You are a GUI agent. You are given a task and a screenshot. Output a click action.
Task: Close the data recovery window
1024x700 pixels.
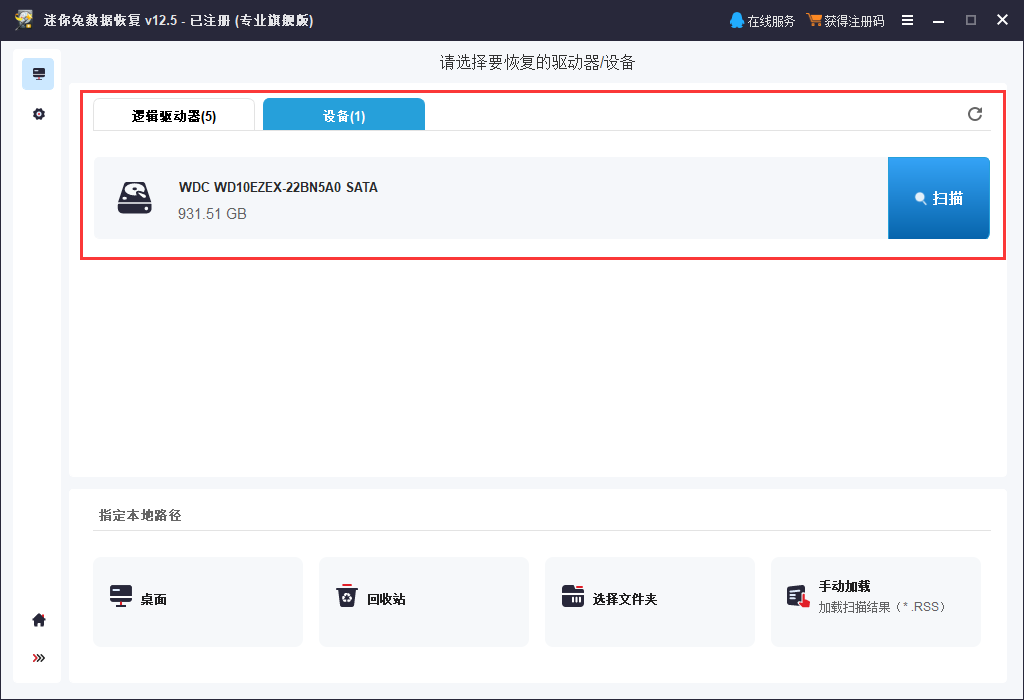click(x=1002, y=20)
